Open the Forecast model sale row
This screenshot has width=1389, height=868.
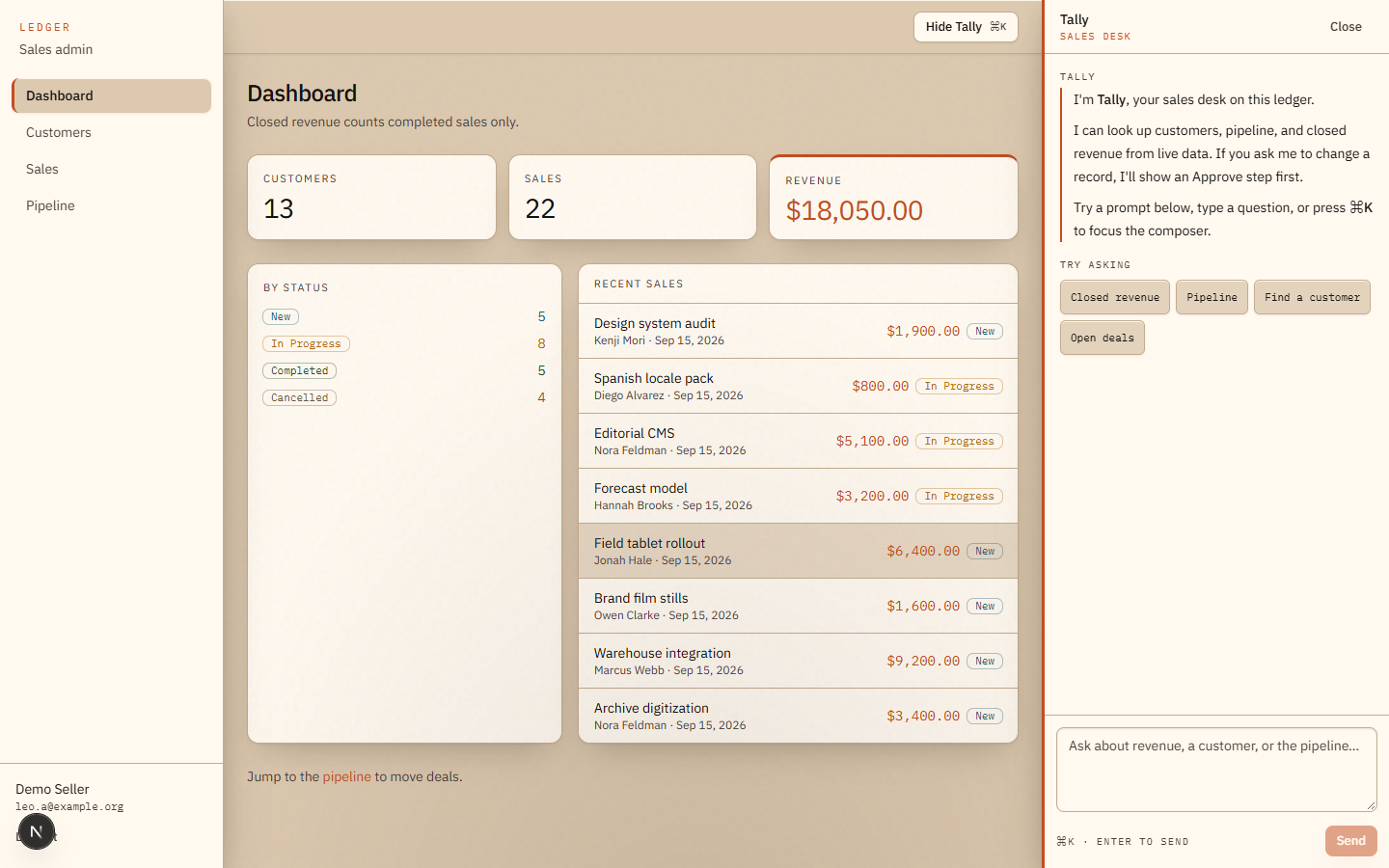798,496
